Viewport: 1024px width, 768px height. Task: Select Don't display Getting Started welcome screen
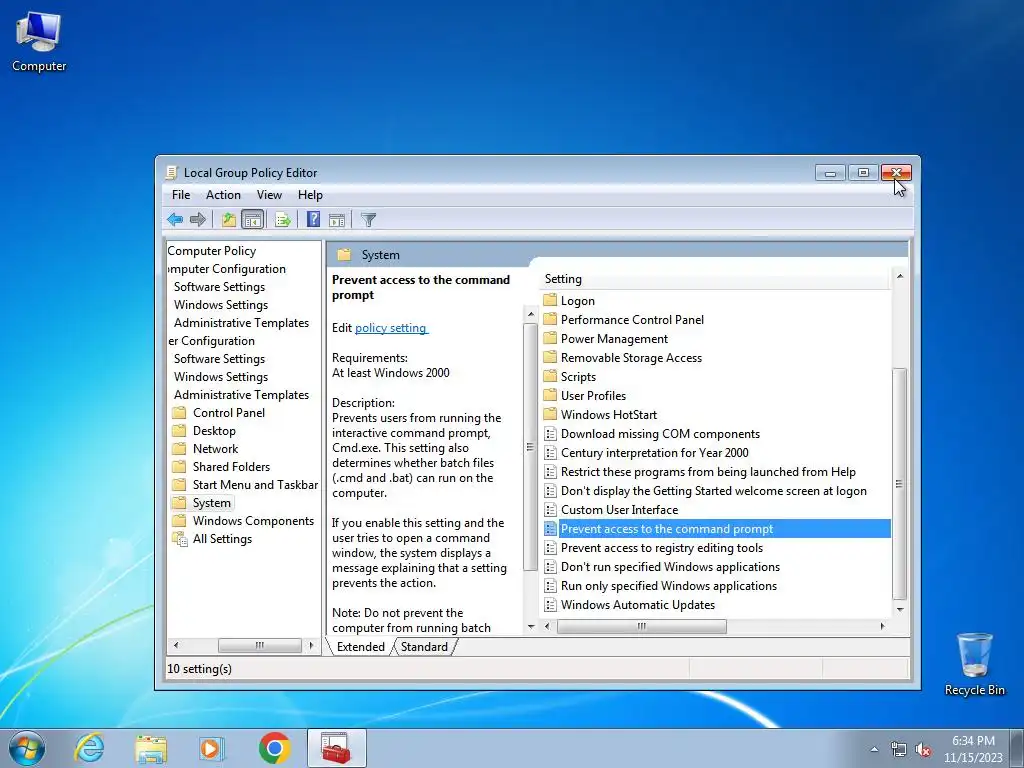714,491
